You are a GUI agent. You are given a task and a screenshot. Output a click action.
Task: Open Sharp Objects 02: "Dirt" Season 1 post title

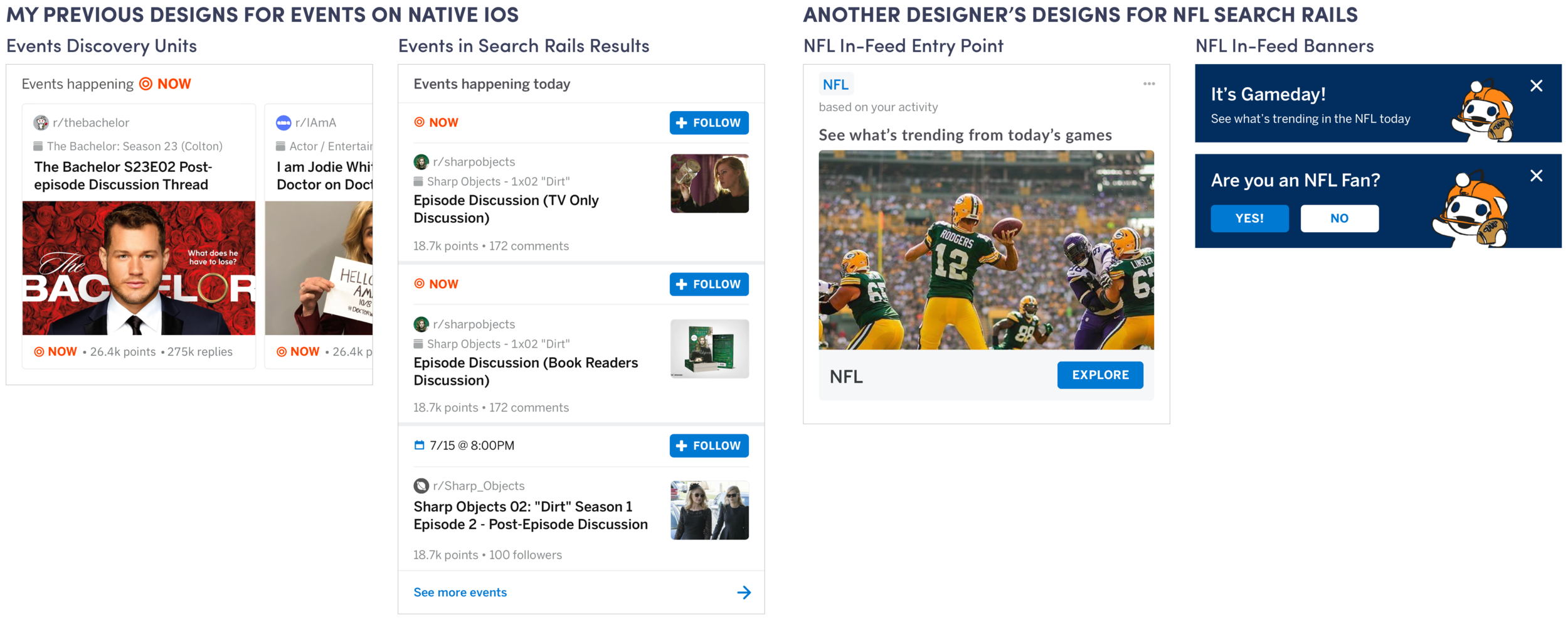coord(531,515)
